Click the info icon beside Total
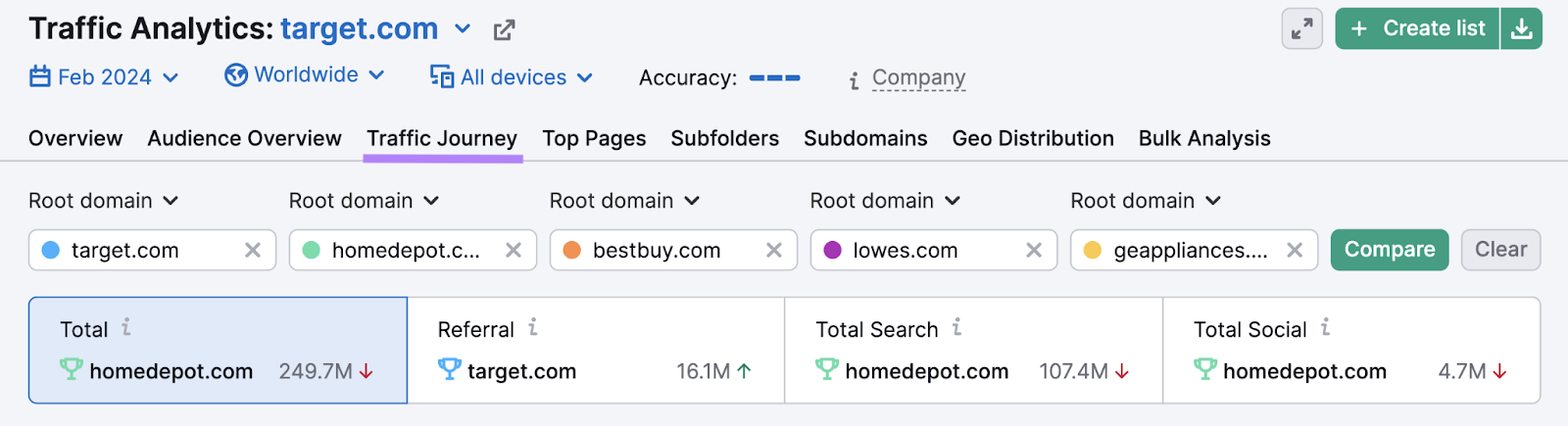The height and width of the screenshot is (426, 1568). point(126,328)
